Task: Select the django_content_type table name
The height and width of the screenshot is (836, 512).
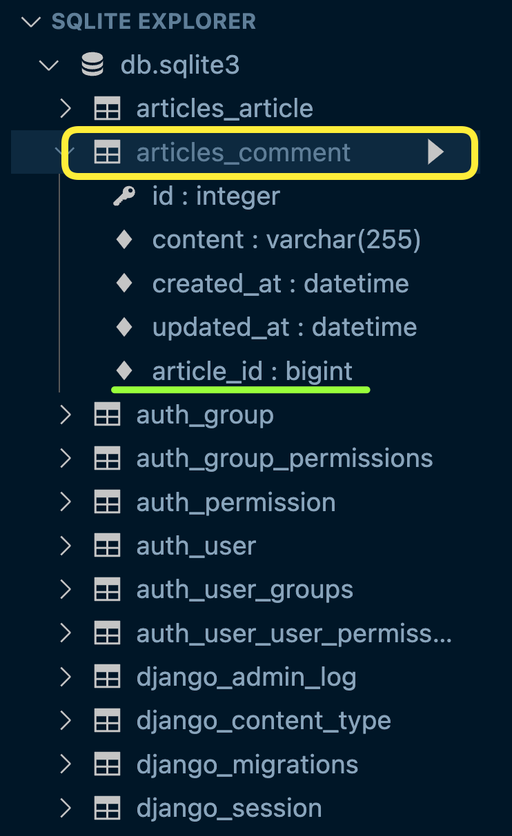Action: coord(263,721)
